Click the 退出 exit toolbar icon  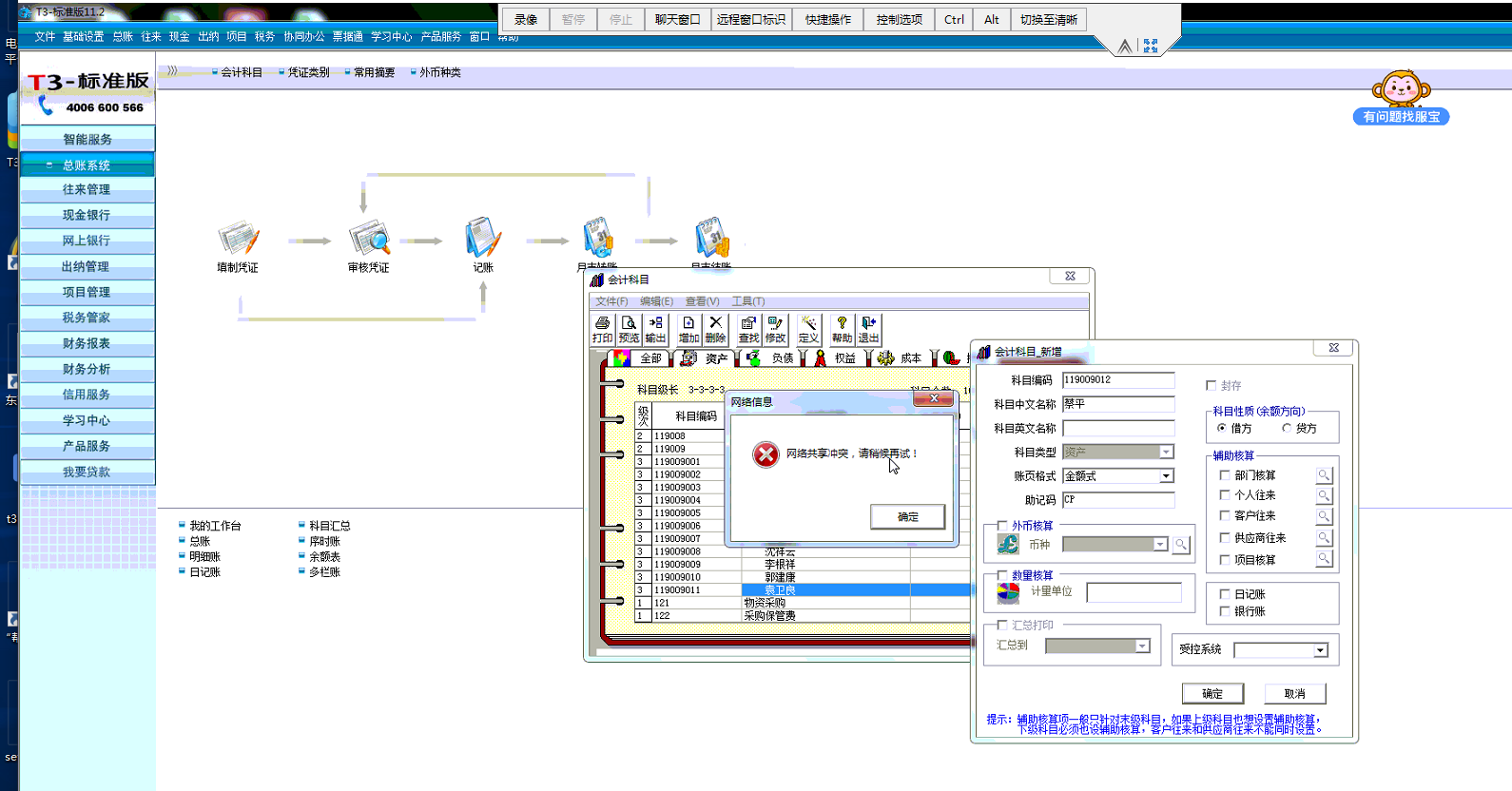tap(868, 329)
